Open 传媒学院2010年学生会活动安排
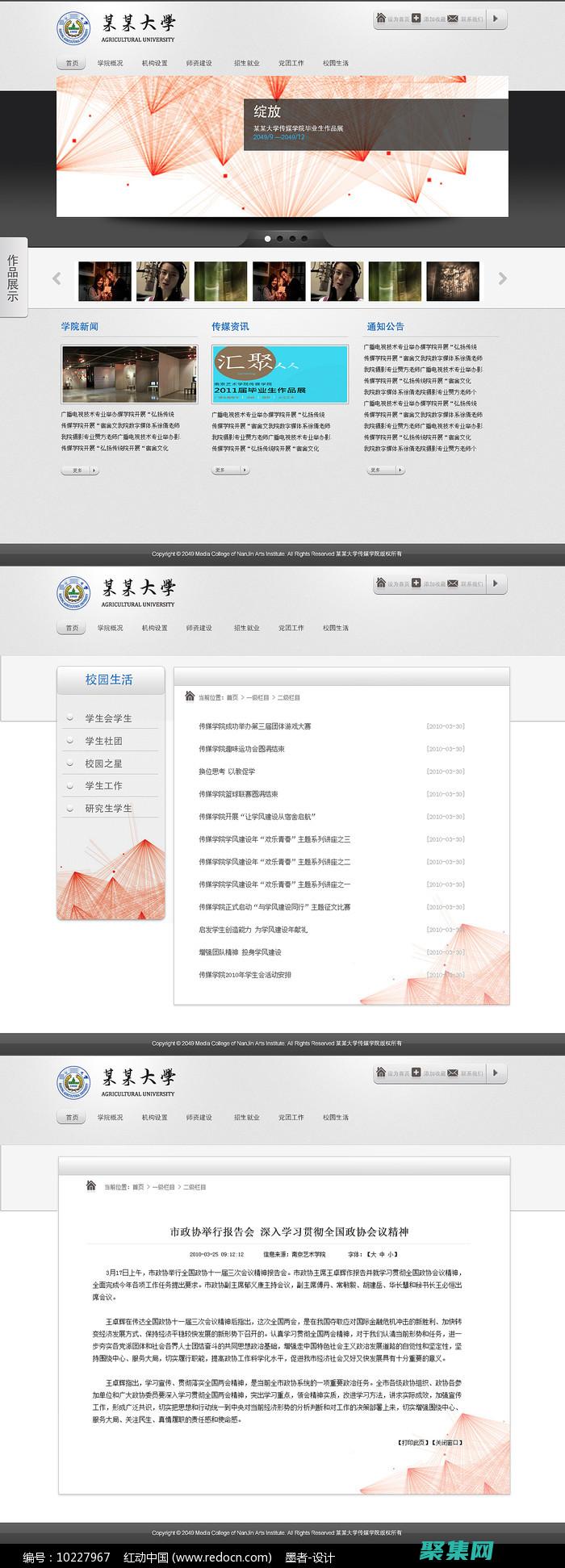Image resolution: width=565 pixels, height=1568 pixels. (x=245, y=975)
